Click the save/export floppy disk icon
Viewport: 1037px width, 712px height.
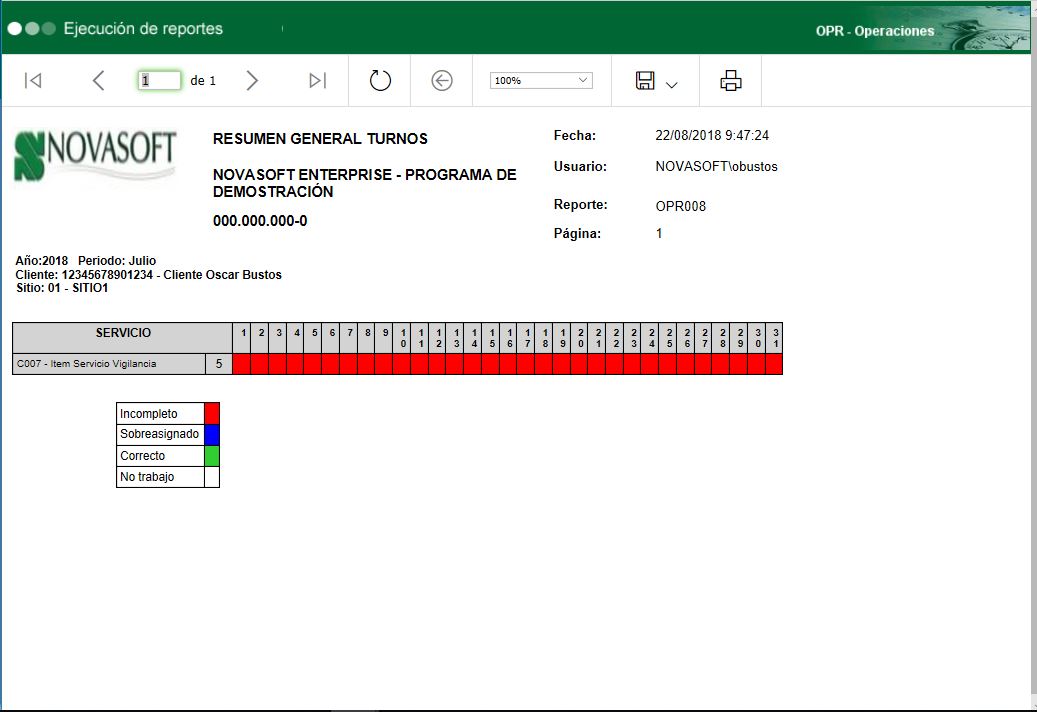(x=646, y=81)
